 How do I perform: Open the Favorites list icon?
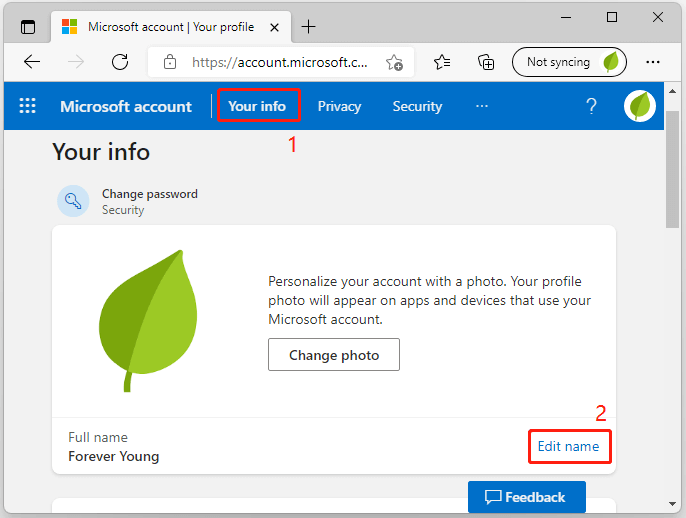tap(443, 62)
